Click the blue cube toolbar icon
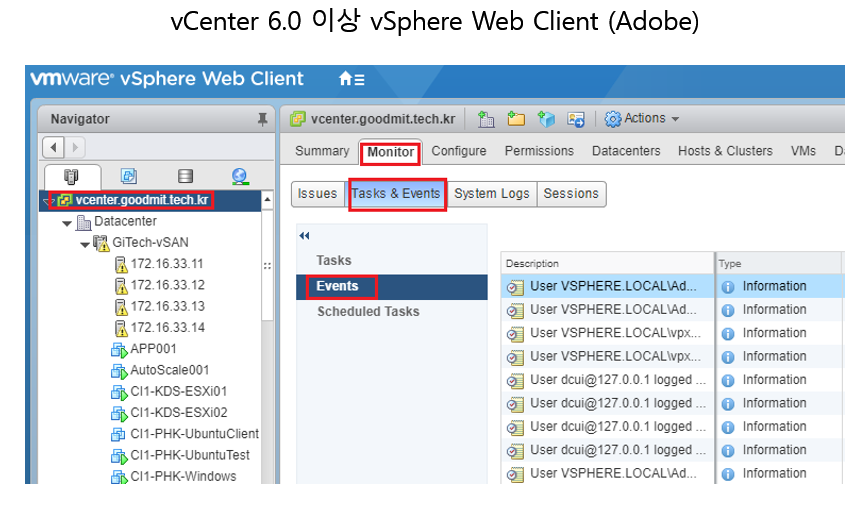The width and height of the screenshot is (866, 505). pos(546,119)
